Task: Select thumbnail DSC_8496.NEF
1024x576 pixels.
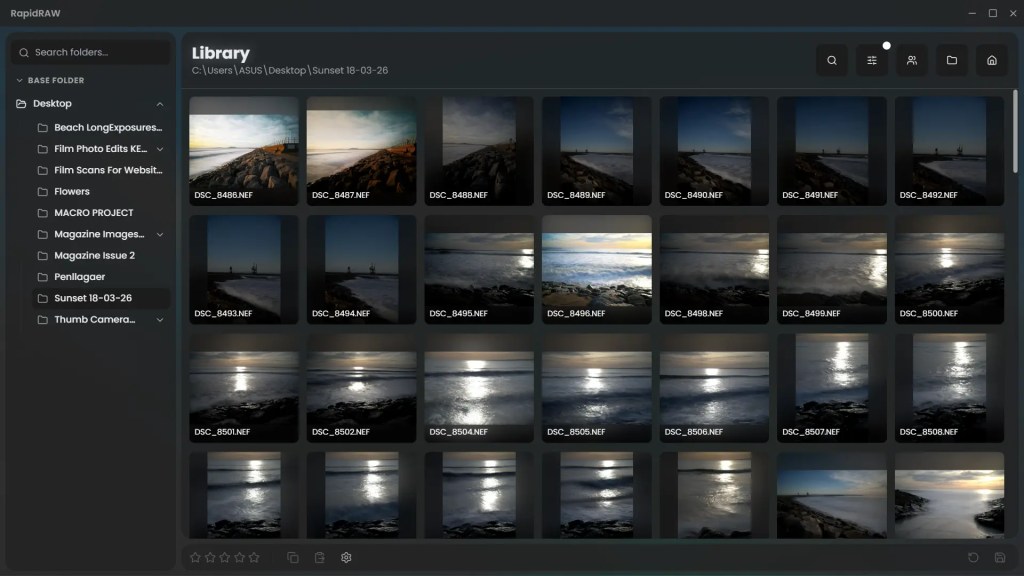Action: 596,268
